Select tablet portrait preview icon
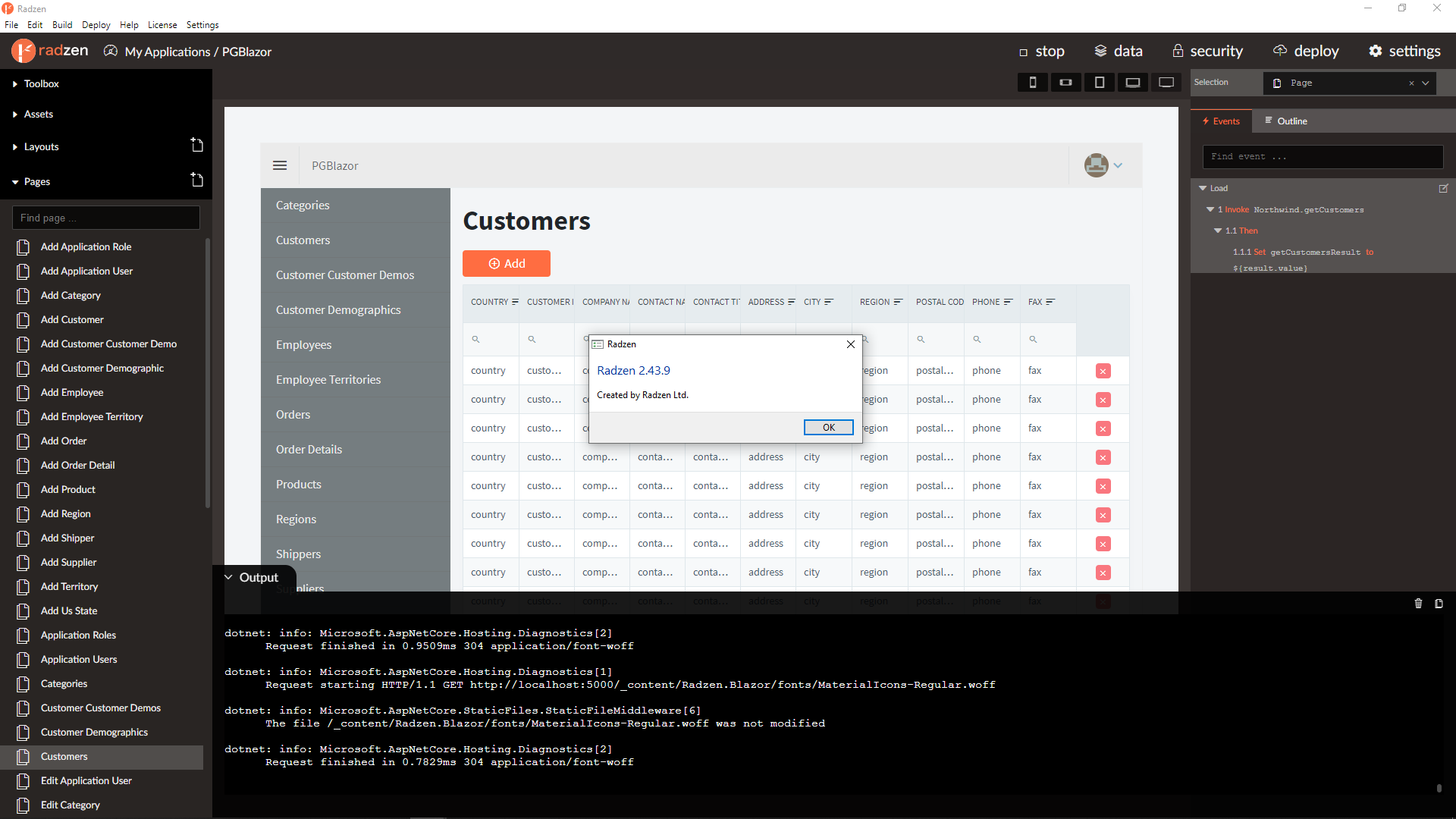 point(1099,82)
